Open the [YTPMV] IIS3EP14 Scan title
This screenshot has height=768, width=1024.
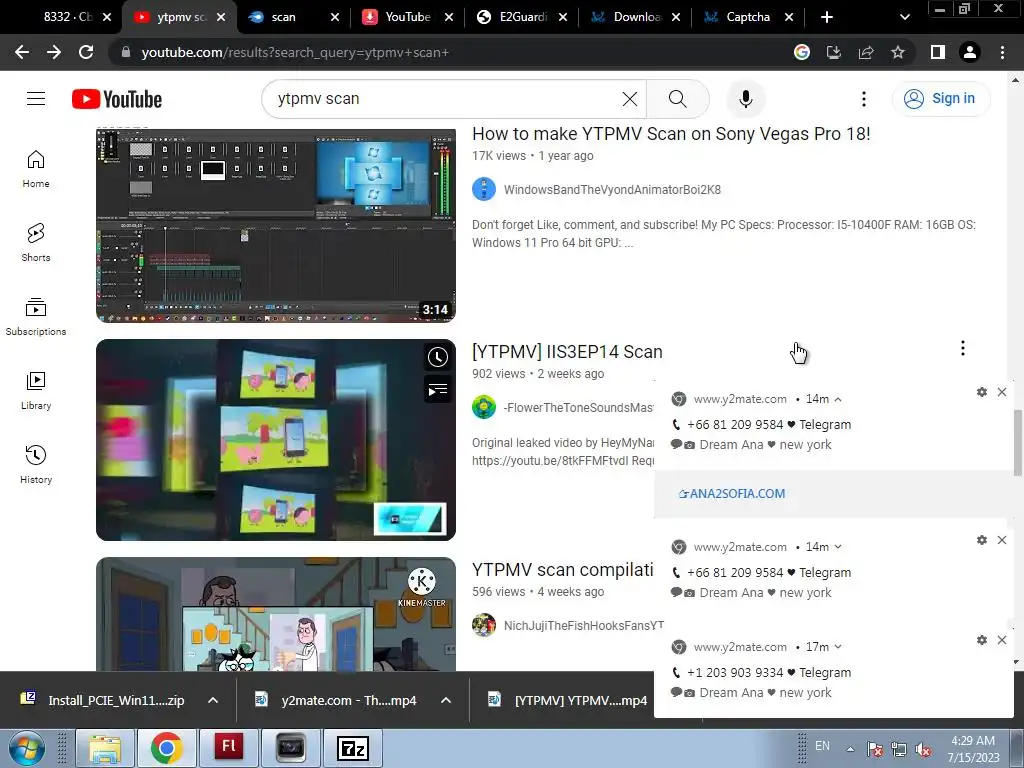pyautogui.click(x=567, y=352)
